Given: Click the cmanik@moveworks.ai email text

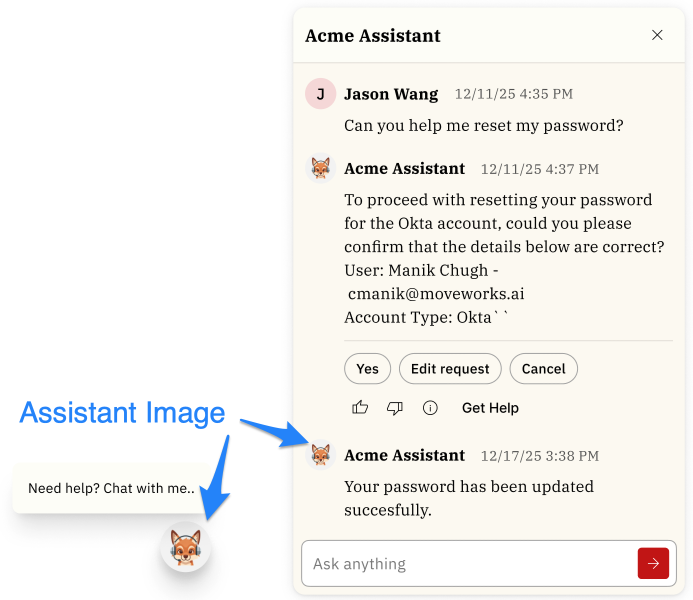Looking at the screenshot, I should [436, 294].
